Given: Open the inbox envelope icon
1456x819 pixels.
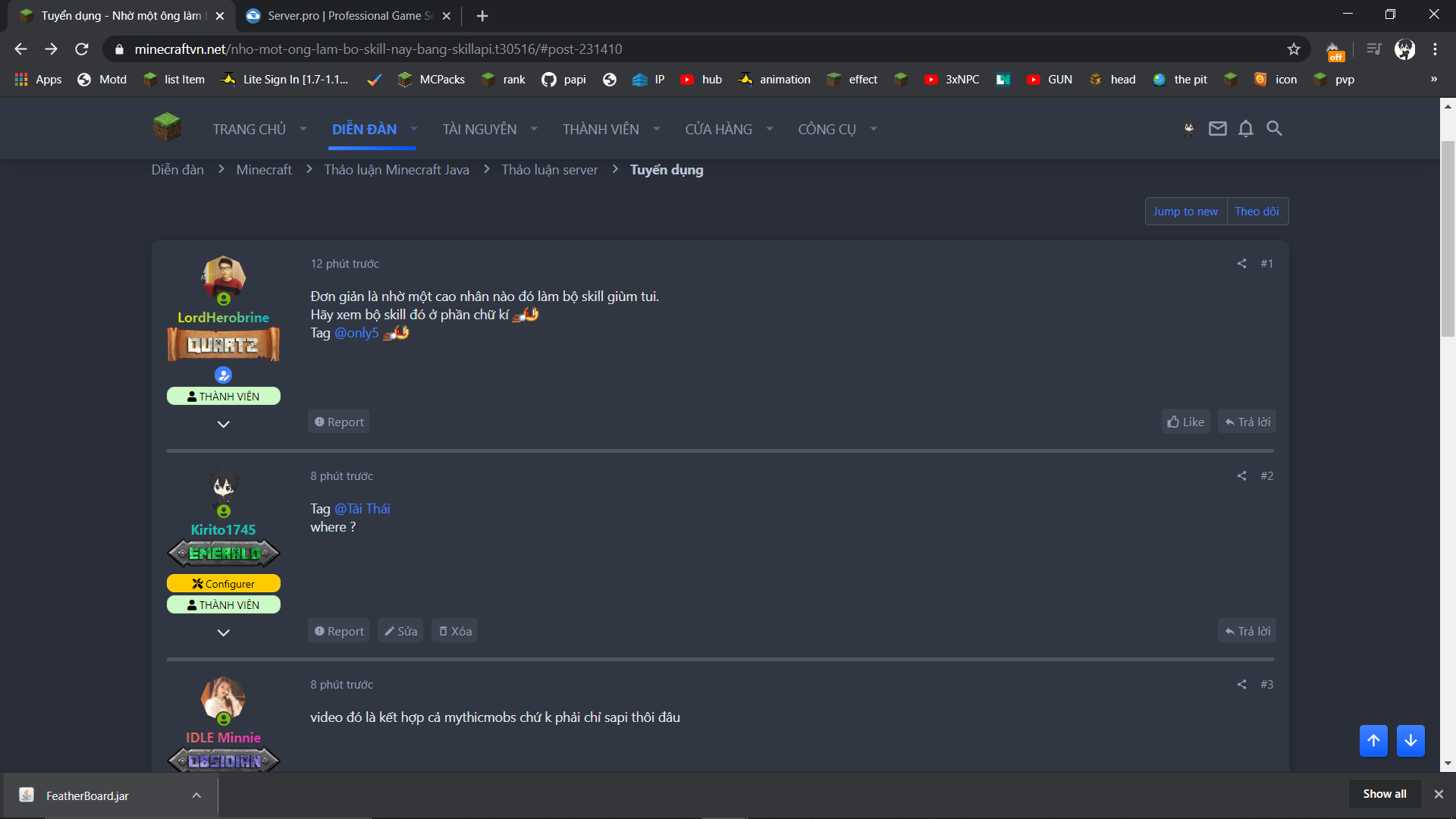Looking at the screenshot, I should [x=1217, y=129].
